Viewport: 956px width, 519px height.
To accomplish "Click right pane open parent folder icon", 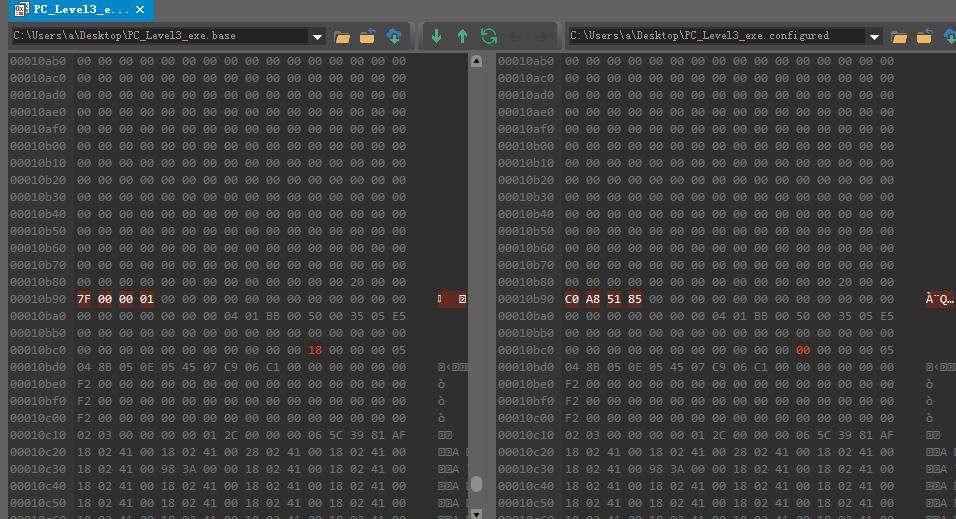I will click(924, 37).
